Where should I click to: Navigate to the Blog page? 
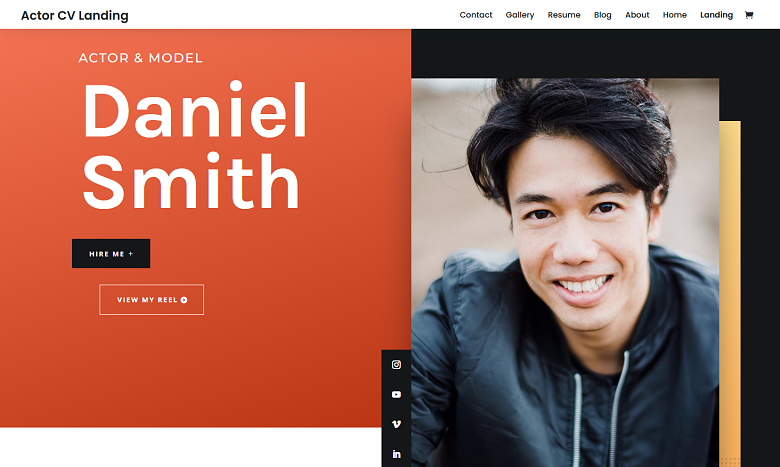(x=602, y=15)
